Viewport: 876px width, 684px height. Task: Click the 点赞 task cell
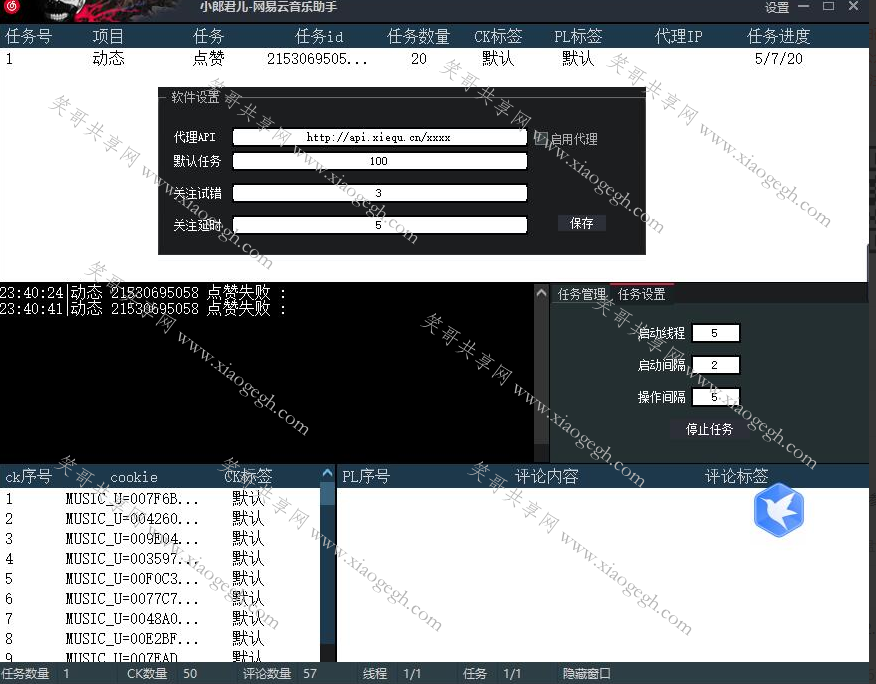tap(208, 59)
